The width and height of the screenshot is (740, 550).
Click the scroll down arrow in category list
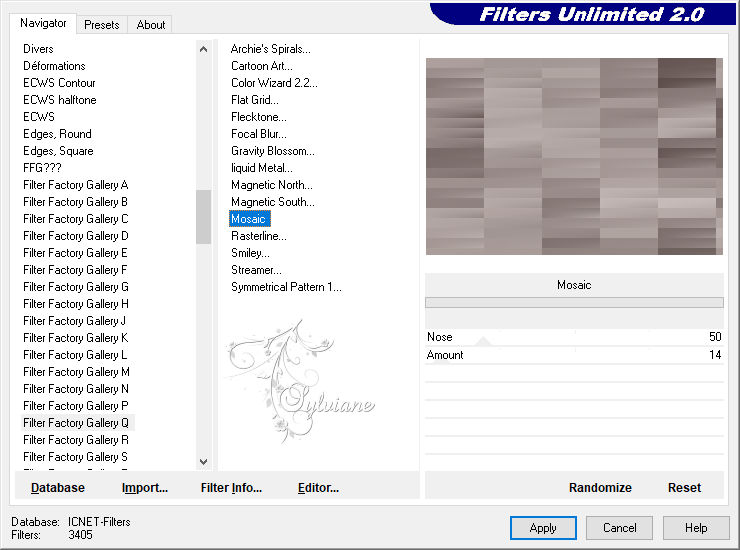(203, 462)
